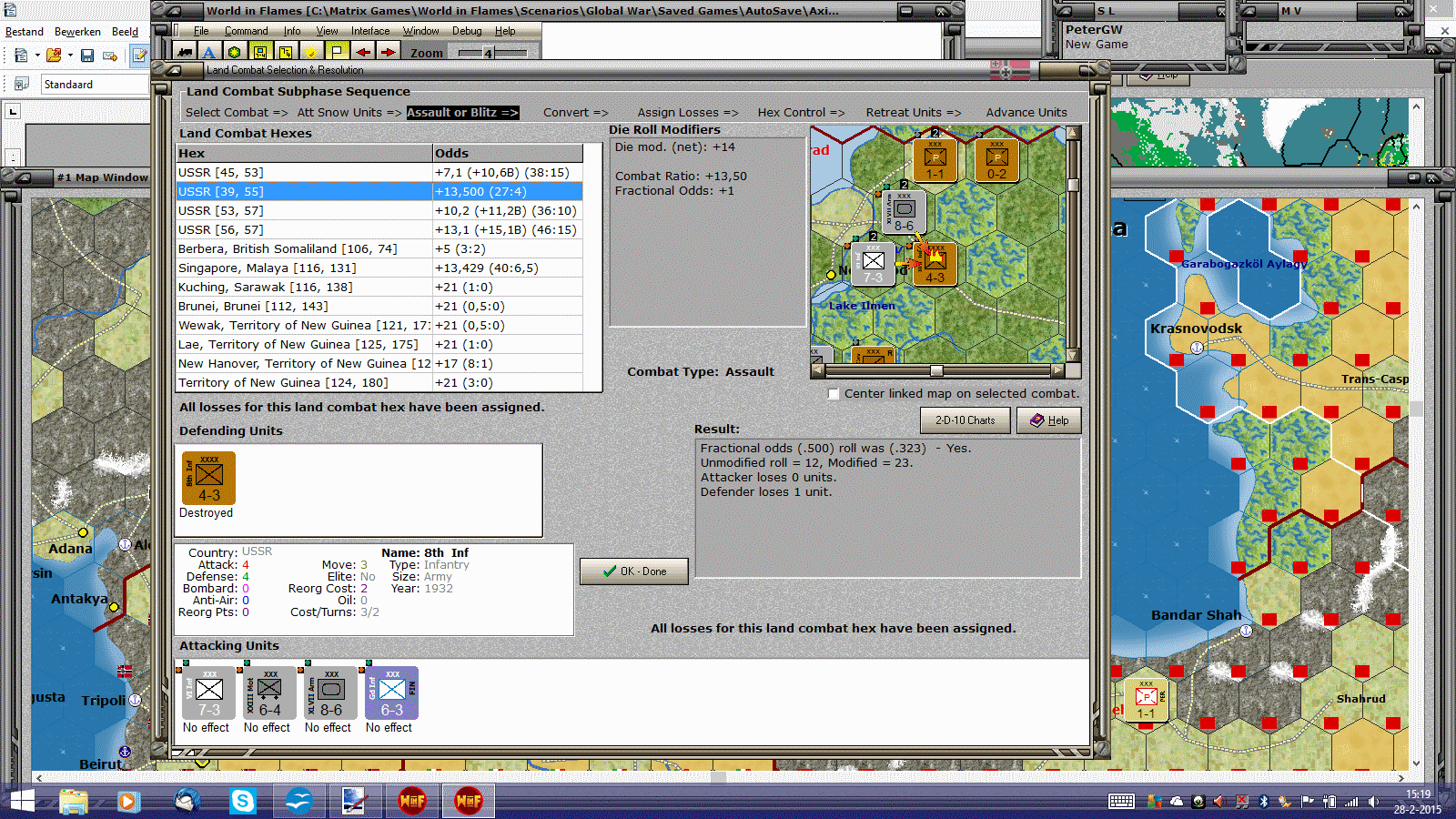Image resolution: width=1456 pixels, height=819 pixels.
Task: Toggle Center linked map on selected combat checkbox
Action: click(x=834, y=394)
